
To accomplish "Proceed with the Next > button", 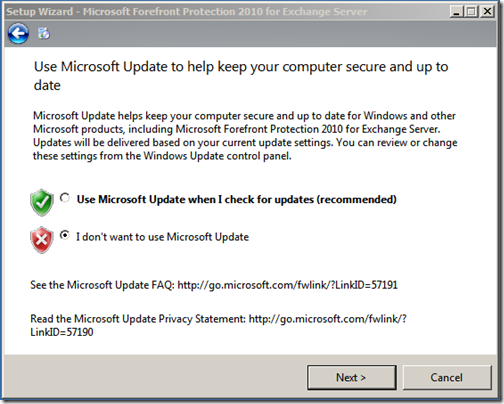I will pos(352,377).
